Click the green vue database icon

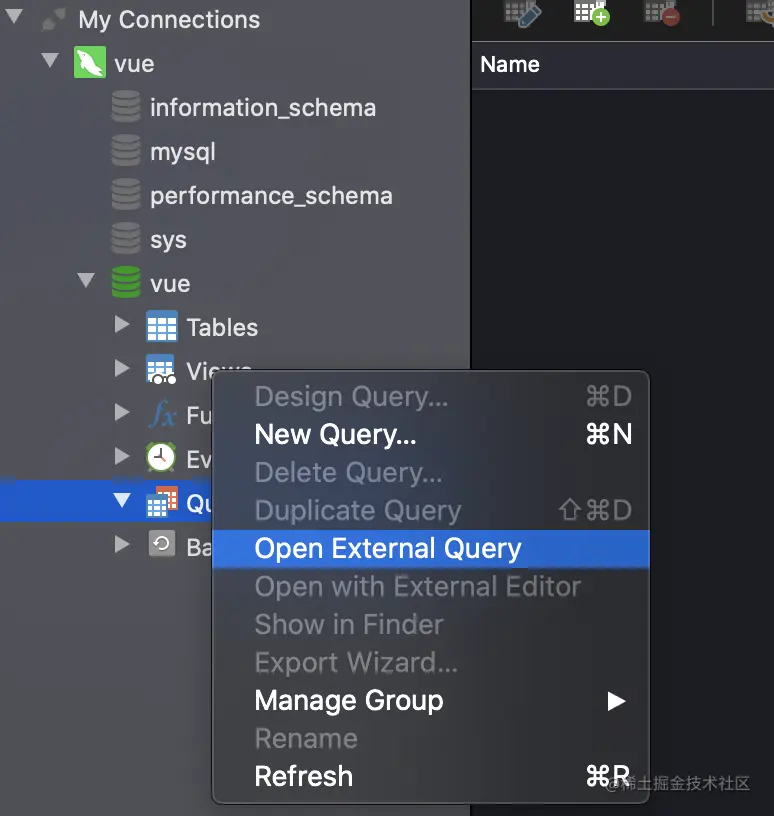(126, 283)
